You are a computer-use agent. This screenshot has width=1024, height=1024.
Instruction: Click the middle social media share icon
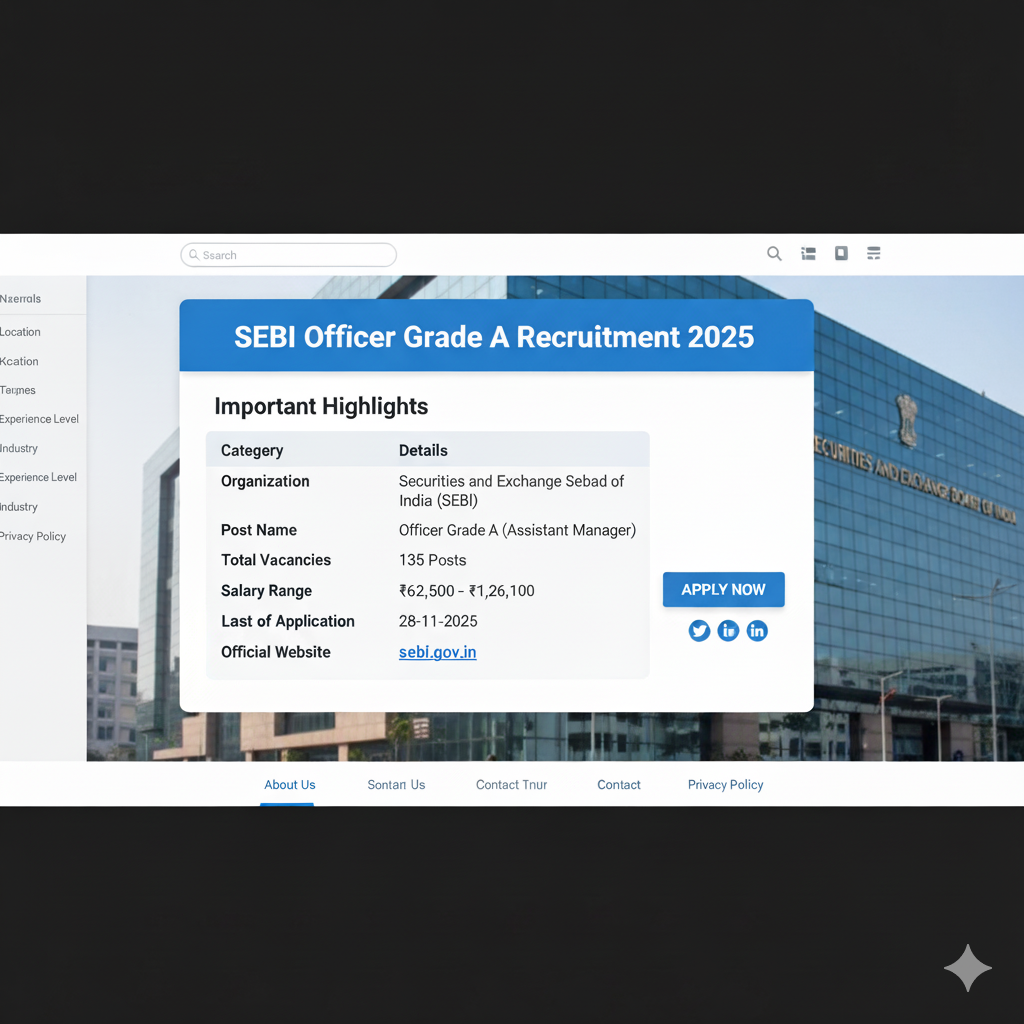point(728,630)
